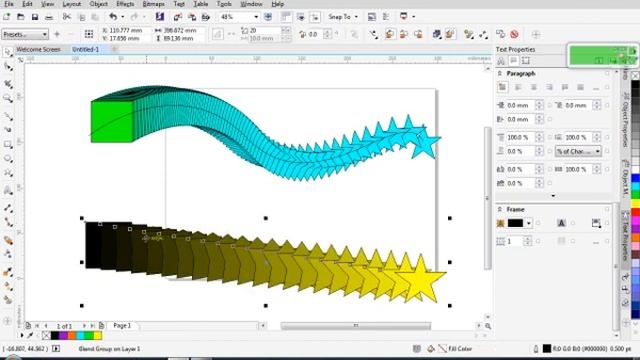Click the Print icon in the standard toolbar
This screenshot has height=360, width=640.
[x=49, y=17]
